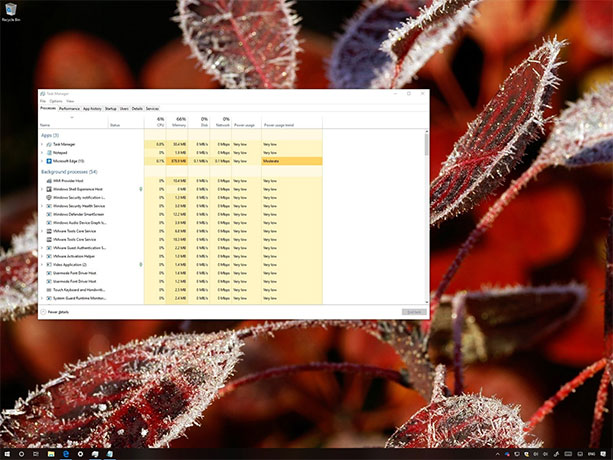Click the Touch Keyboard and Handwriting icon
The height and width of the screenshot is (460, 613).
49,290
